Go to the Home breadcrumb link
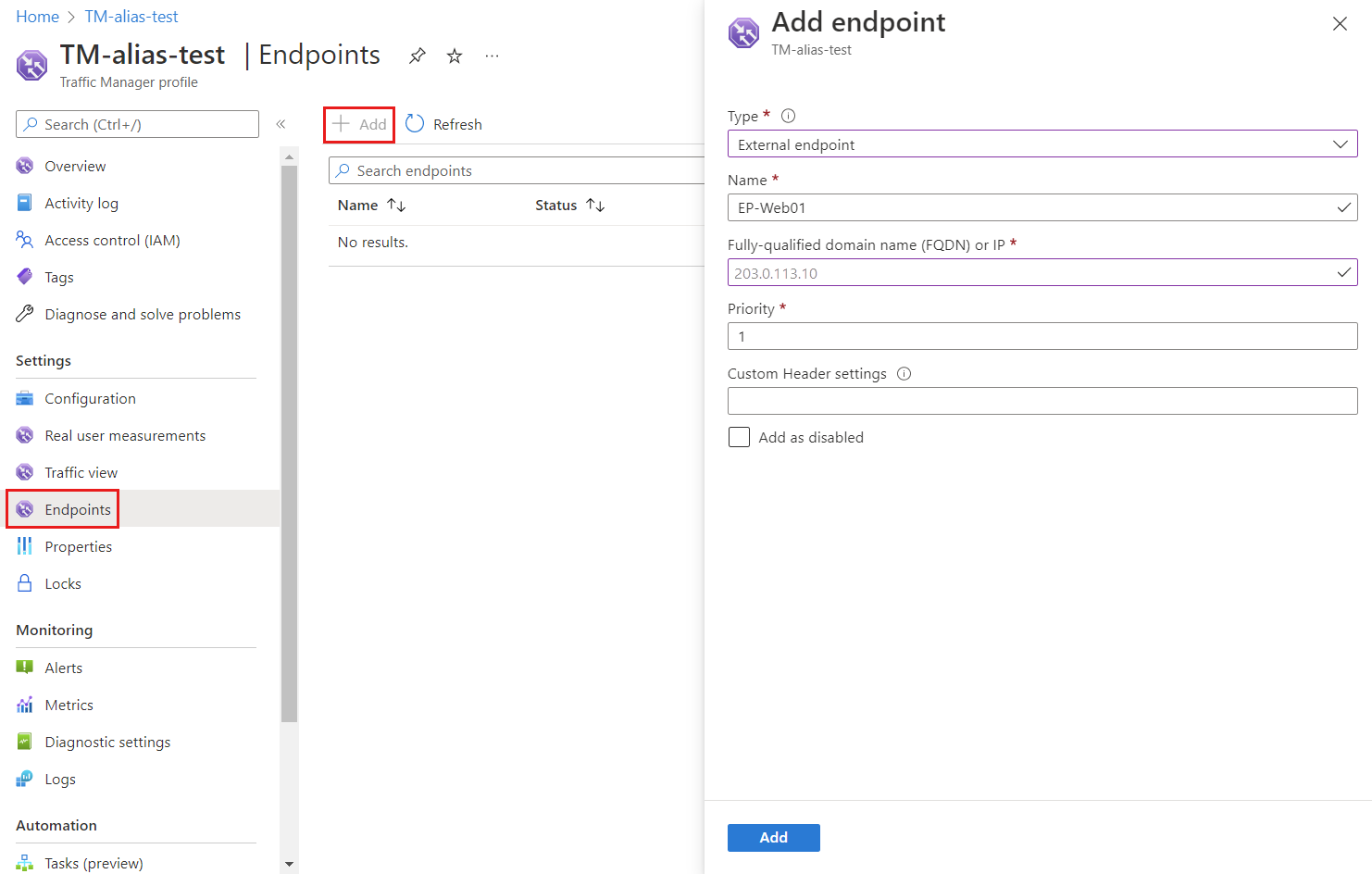 pyautogui.click(x=37, y=17)
